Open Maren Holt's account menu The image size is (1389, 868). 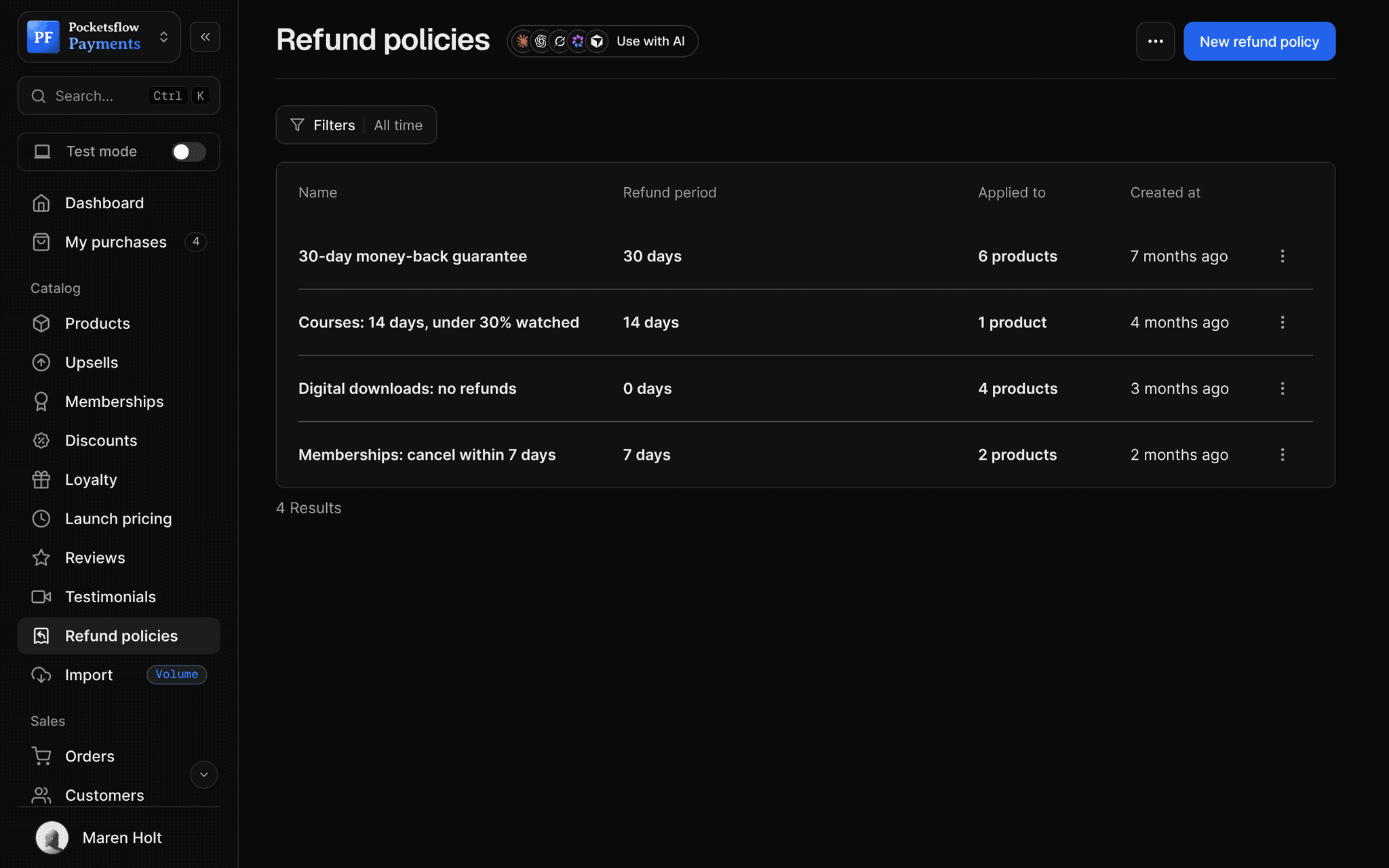click(x=119, y=837)
